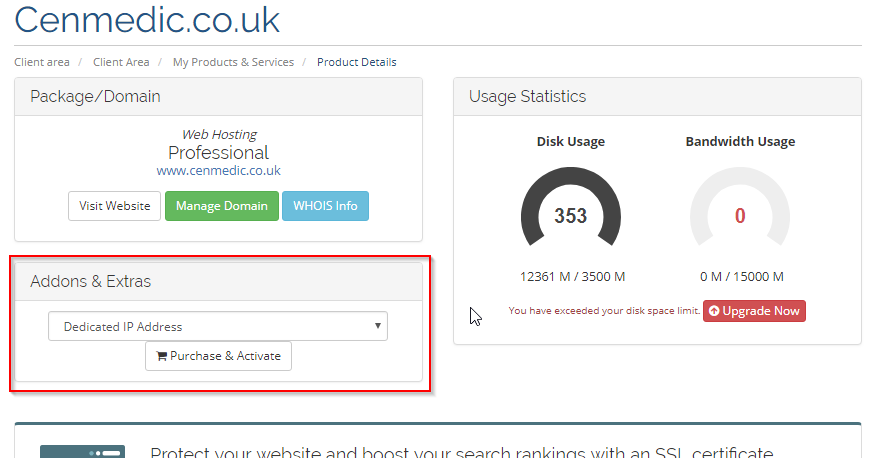Click the arrow icon on Upgrade Now
Viewport: 880px width, 458px height.
[714, 311]
